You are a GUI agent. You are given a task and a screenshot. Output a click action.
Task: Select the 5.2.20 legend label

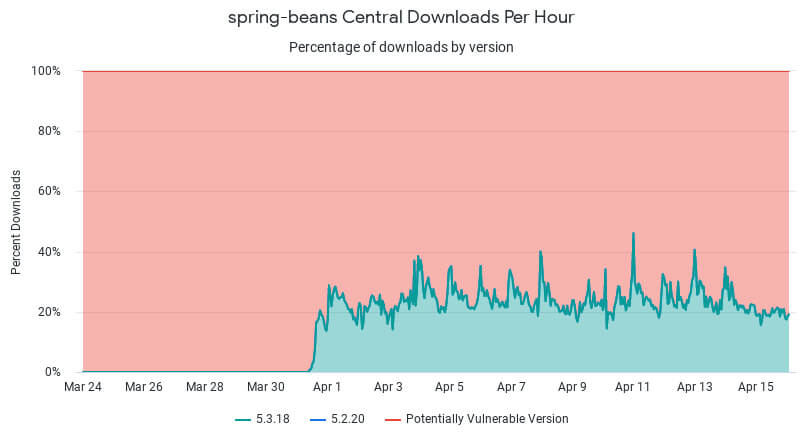pos(348,419)
